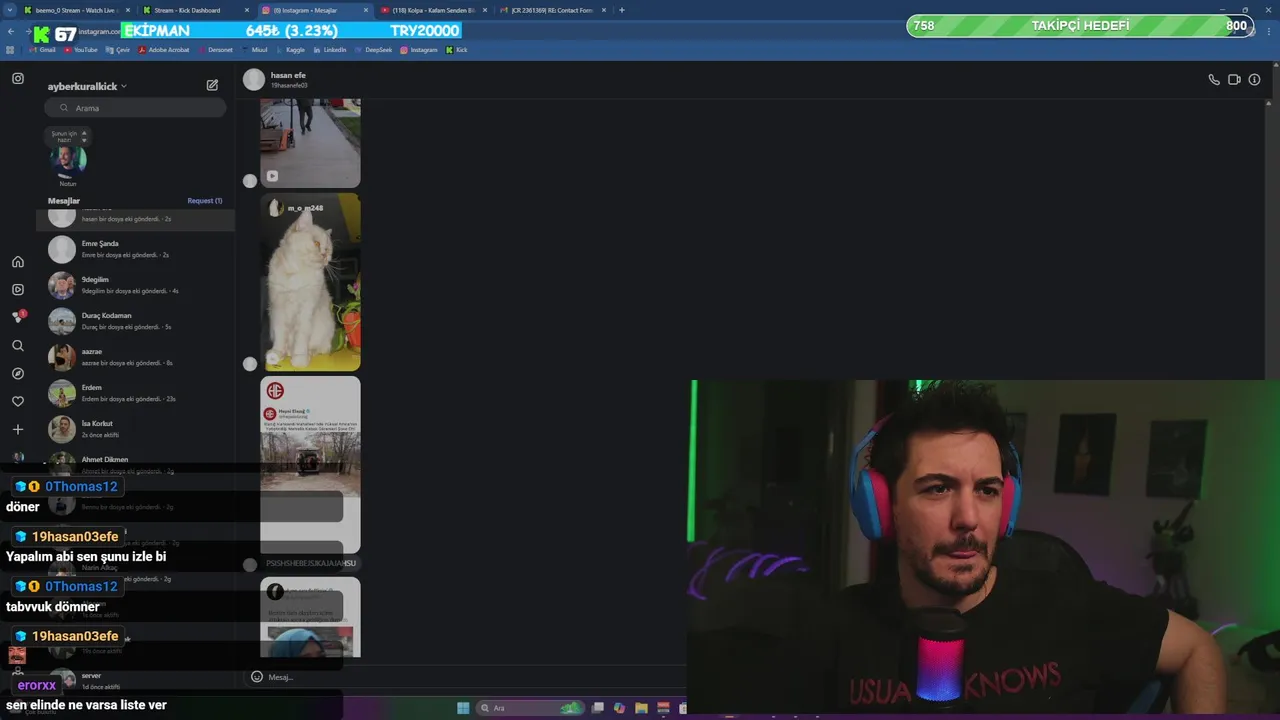The width and height of the screenshot is (1280, 720).
Task: Open the LinkedIn bookmark
Action: tap(330, 50)
